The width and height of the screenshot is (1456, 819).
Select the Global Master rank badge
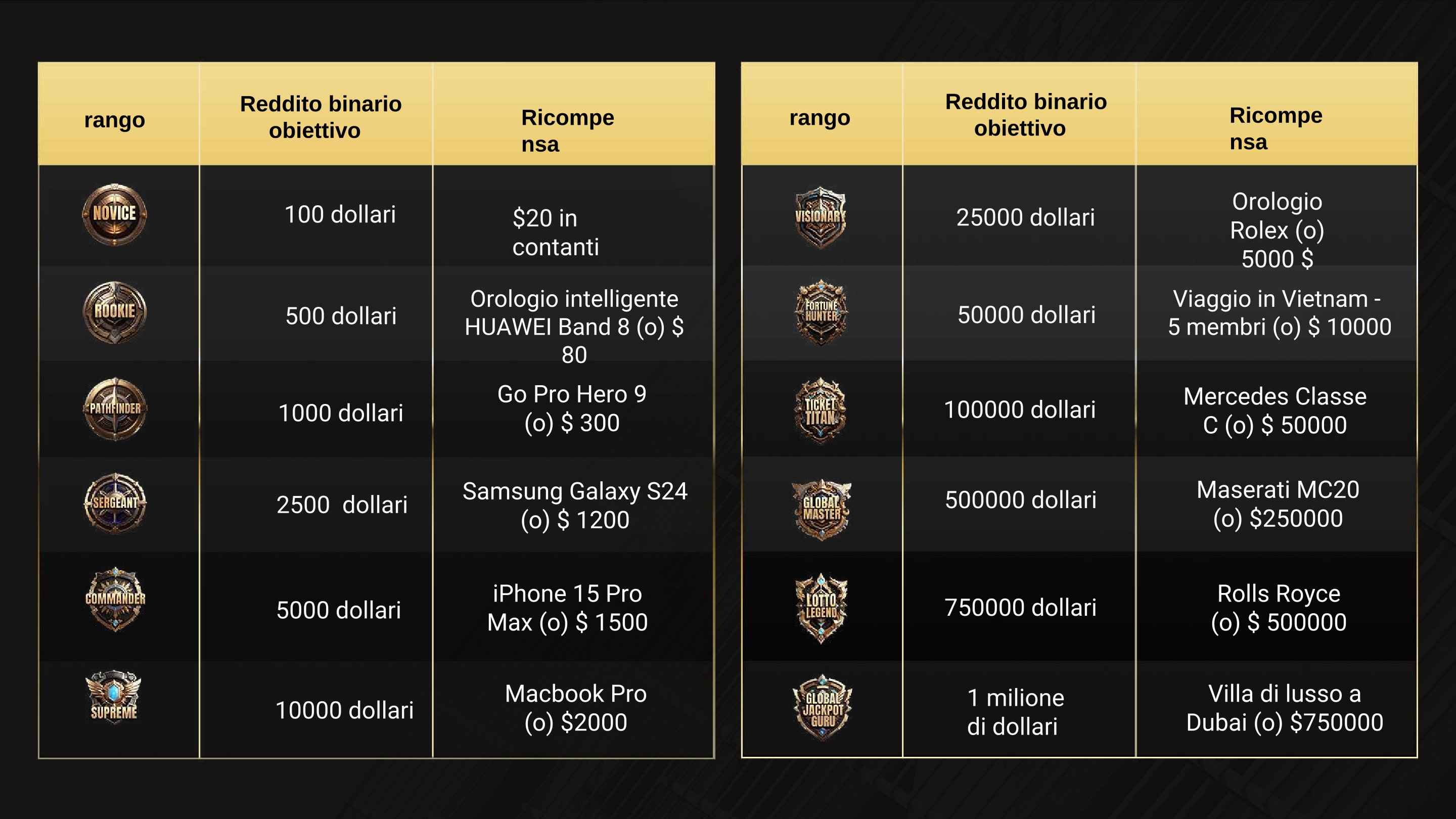821,509
